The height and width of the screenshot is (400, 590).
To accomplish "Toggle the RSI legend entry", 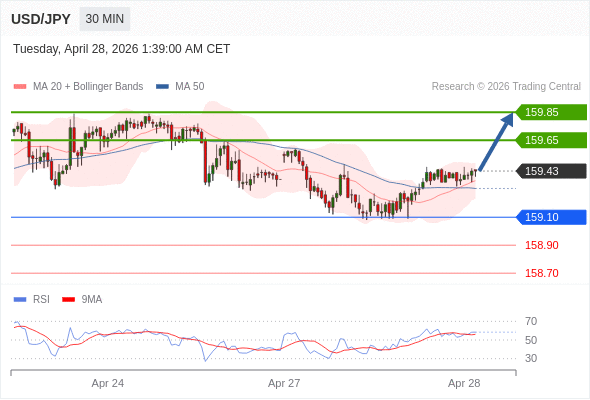I will coord(32,300).
